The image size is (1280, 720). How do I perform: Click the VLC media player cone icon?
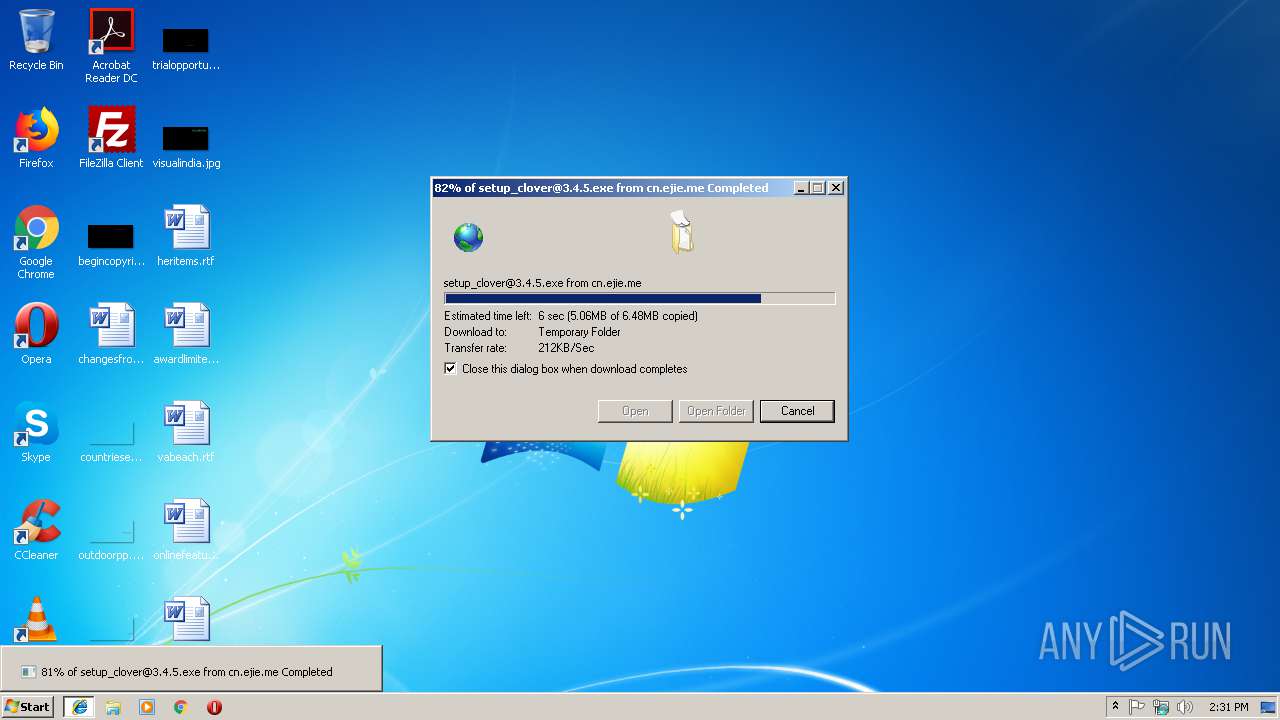pyautogui.click(x=36, y=620)
